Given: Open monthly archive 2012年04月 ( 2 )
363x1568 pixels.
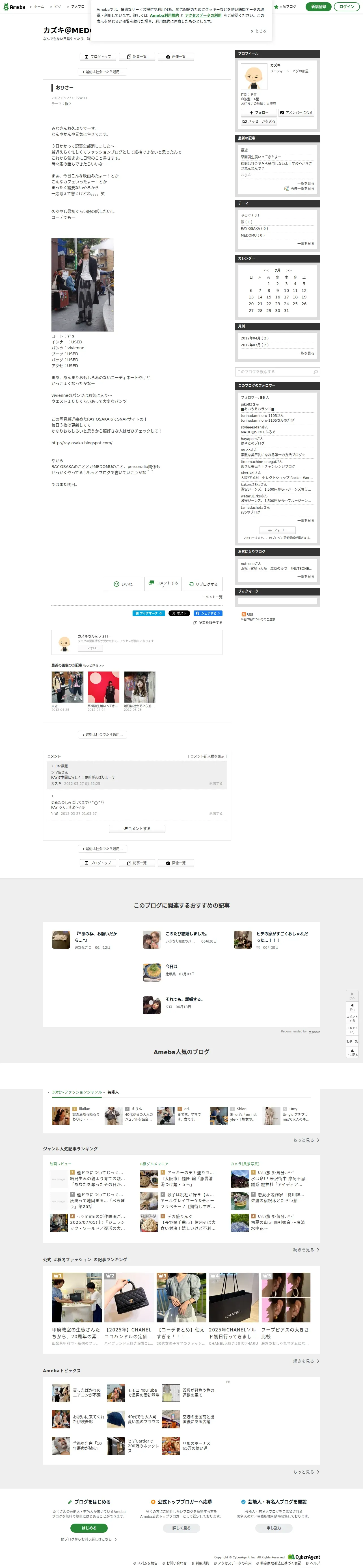Looking at the screenshot, I should [x=255, y=338].
